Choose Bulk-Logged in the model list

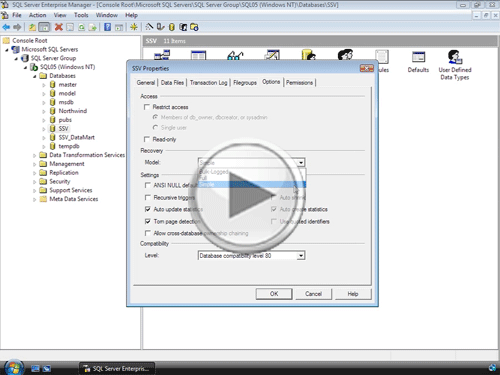click(x=252, y=172)
